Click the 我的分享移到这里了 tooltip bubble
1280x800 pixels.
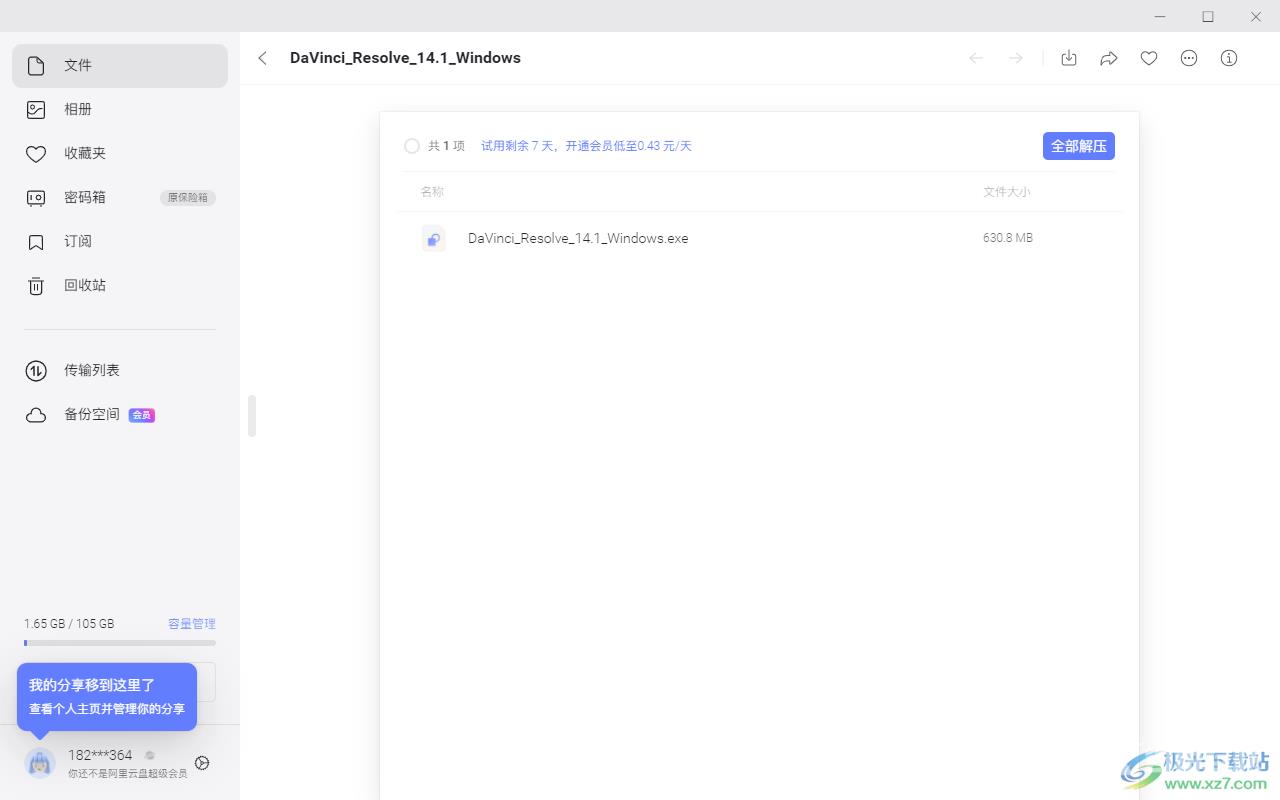107,697
